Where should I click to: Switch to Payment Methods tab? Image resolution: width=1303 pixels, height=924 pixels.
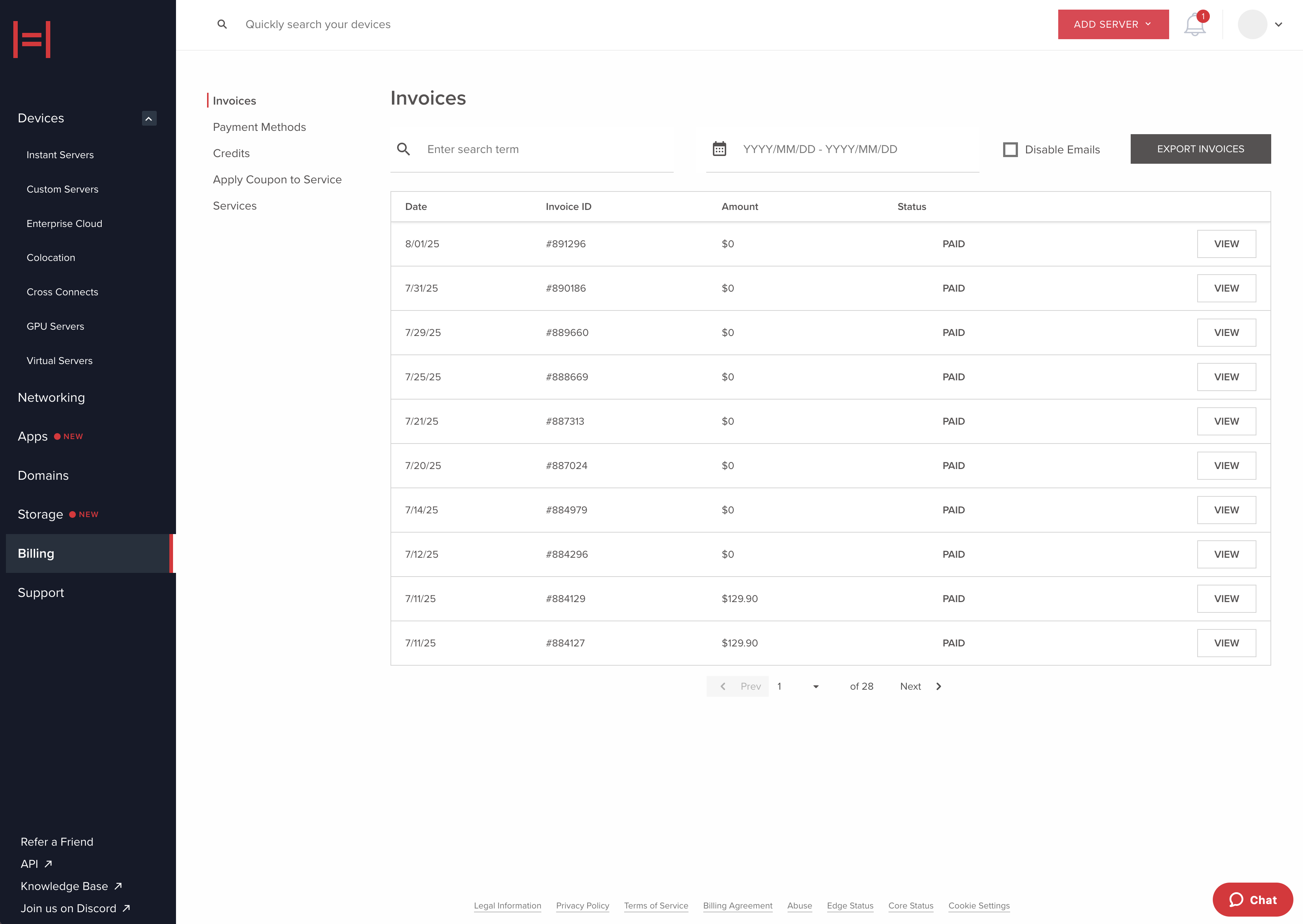(259, 127)
